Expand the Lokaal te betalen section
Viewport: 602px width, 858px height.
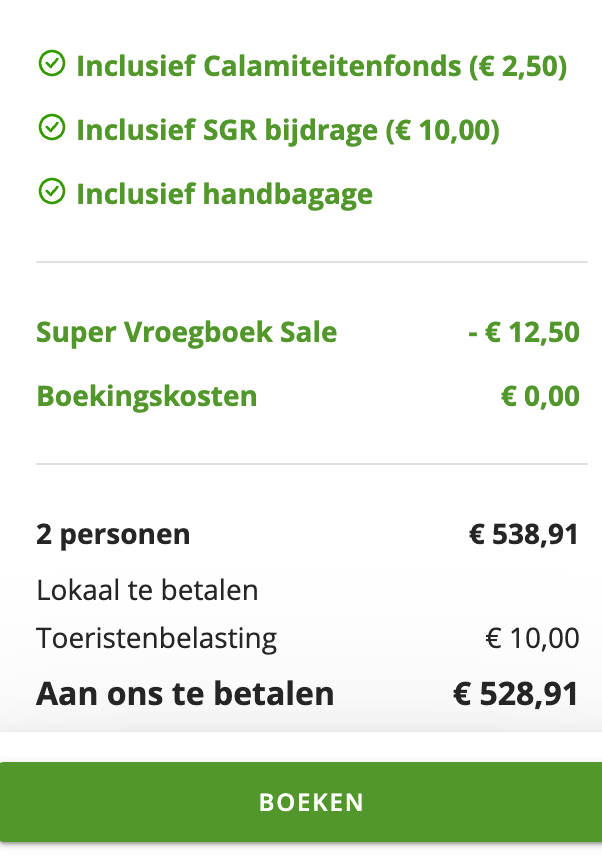(x=147, y=590)
